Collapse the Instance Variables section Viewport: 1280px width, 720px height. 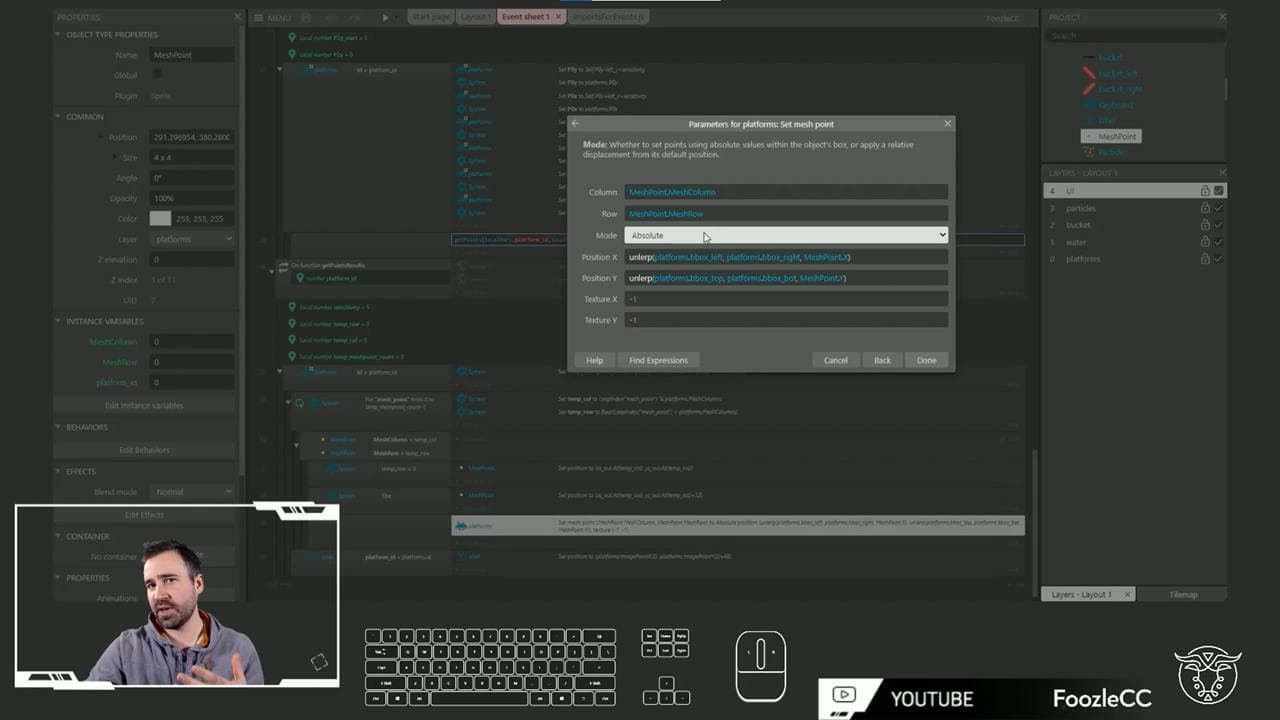click(57, 321)
